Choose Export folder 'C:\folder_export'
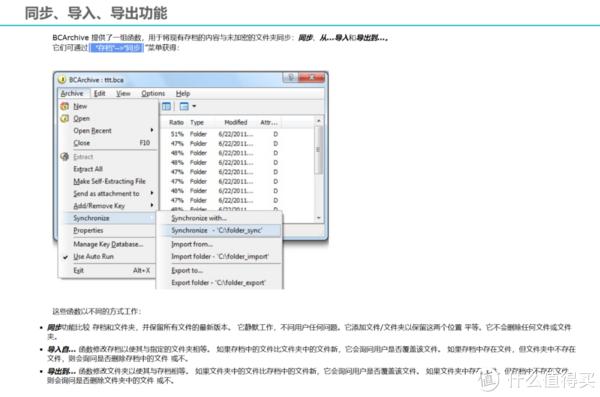Screen dimensions: 600x397 coord(218,283)
